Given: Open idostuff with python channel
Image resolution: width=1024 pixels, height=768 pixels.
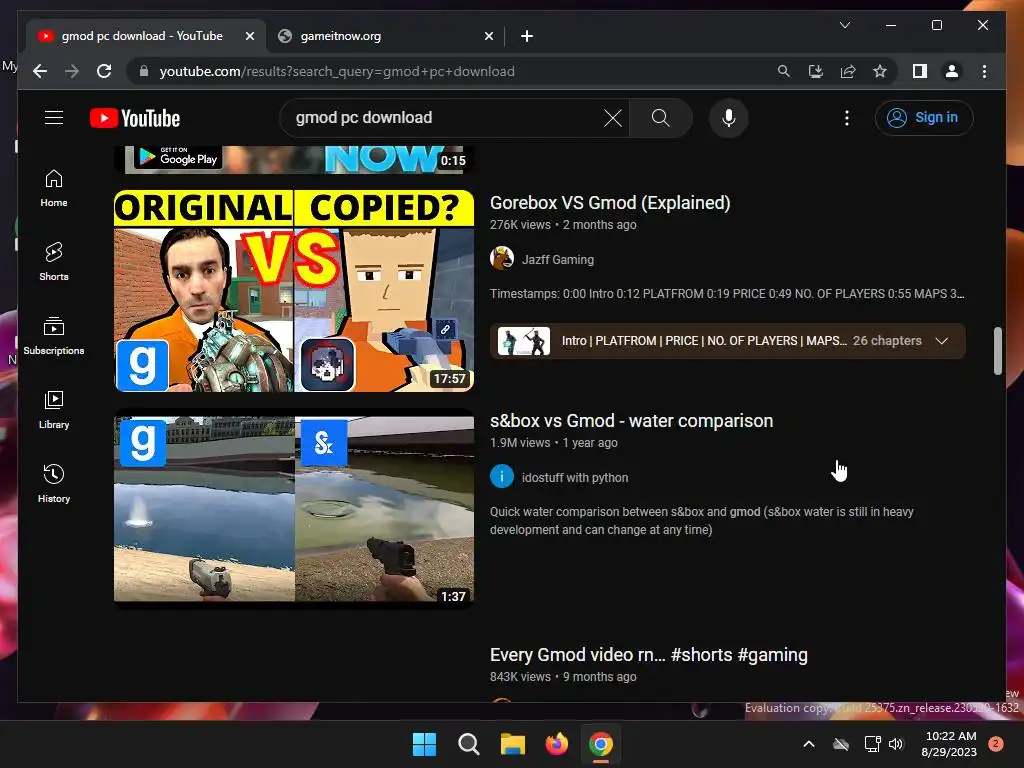Looking at the screenshot, I should (x=575, y=477).
